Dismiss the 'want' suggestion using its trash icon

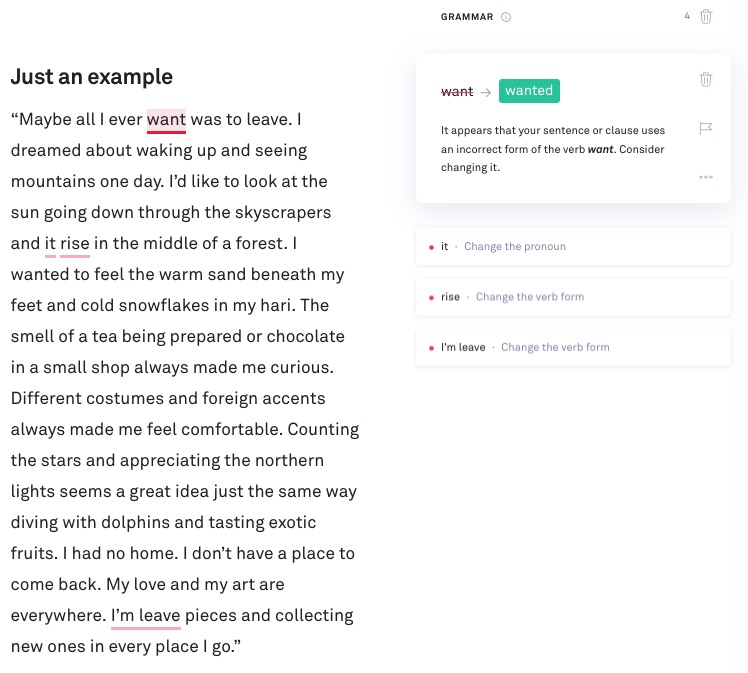click(x=706, y=79)
